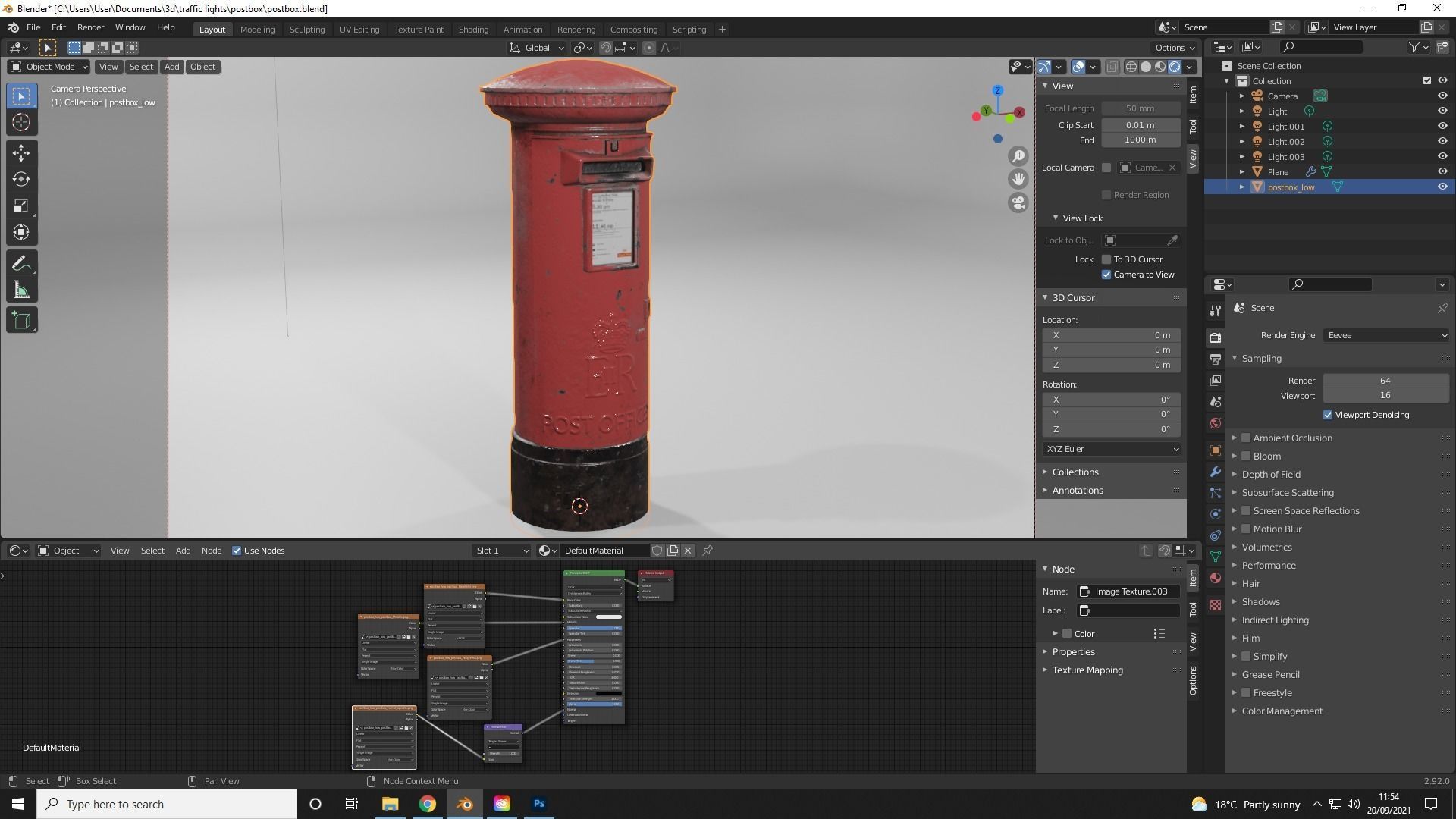Toggle camera view icon in viewport
Screen dimensions: 1456x819
click(1018, 202)
